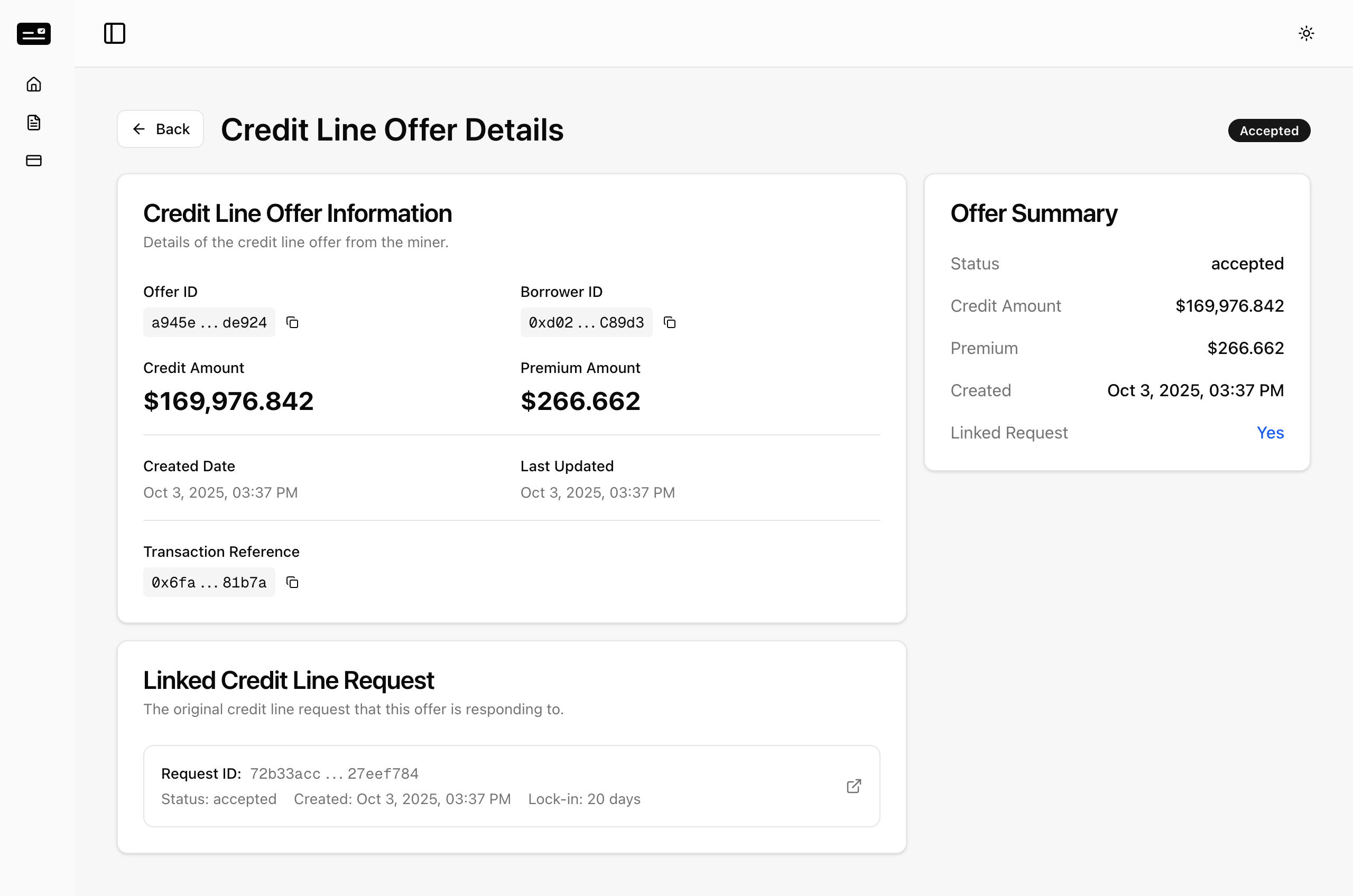Click the Offer Summary status value accepted
Image resolution: width=1353 pixels, height=896 pixels.
[1247, 264]
